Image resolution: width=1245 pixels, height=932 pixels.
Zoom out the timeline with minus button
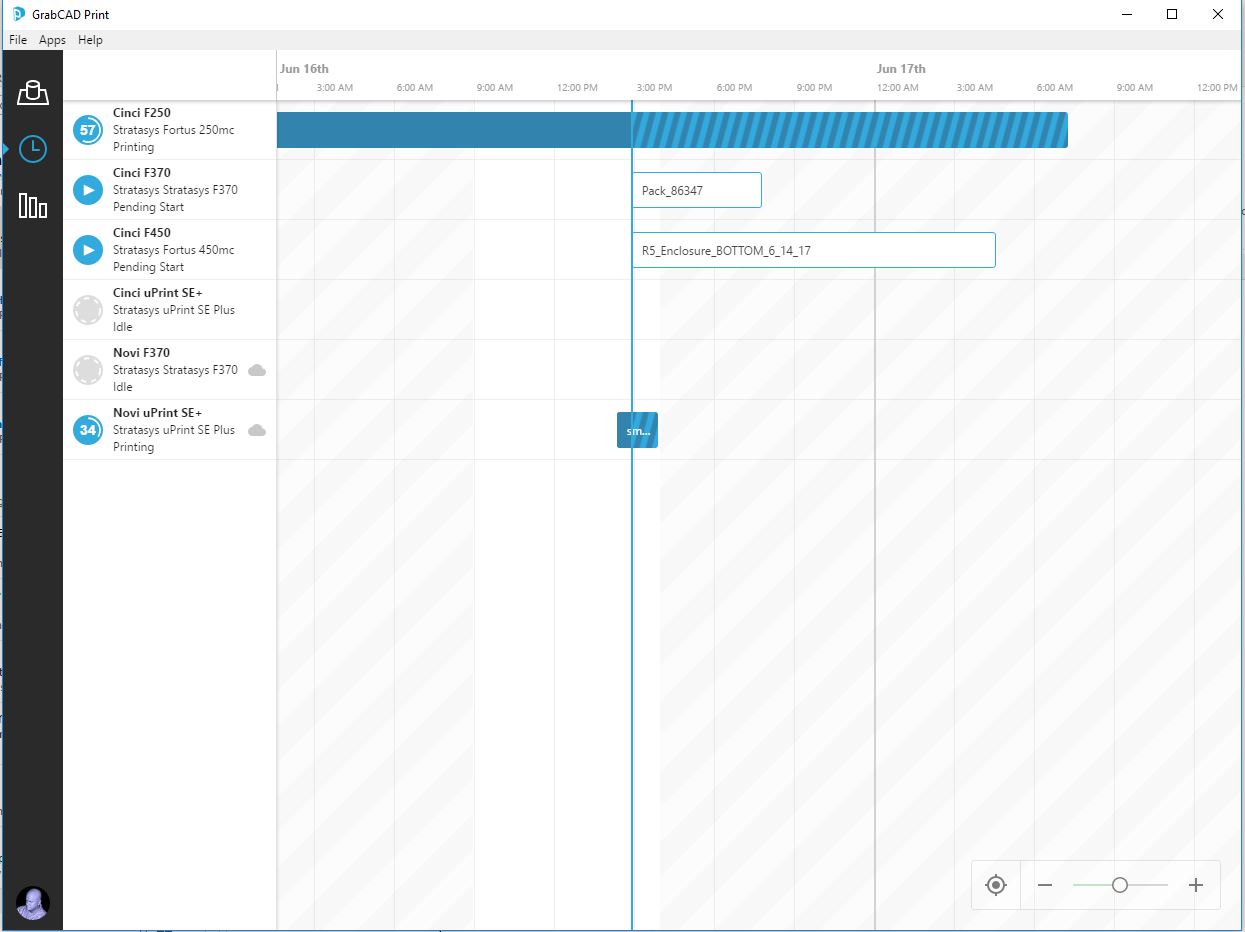[x=1045, y=885]
